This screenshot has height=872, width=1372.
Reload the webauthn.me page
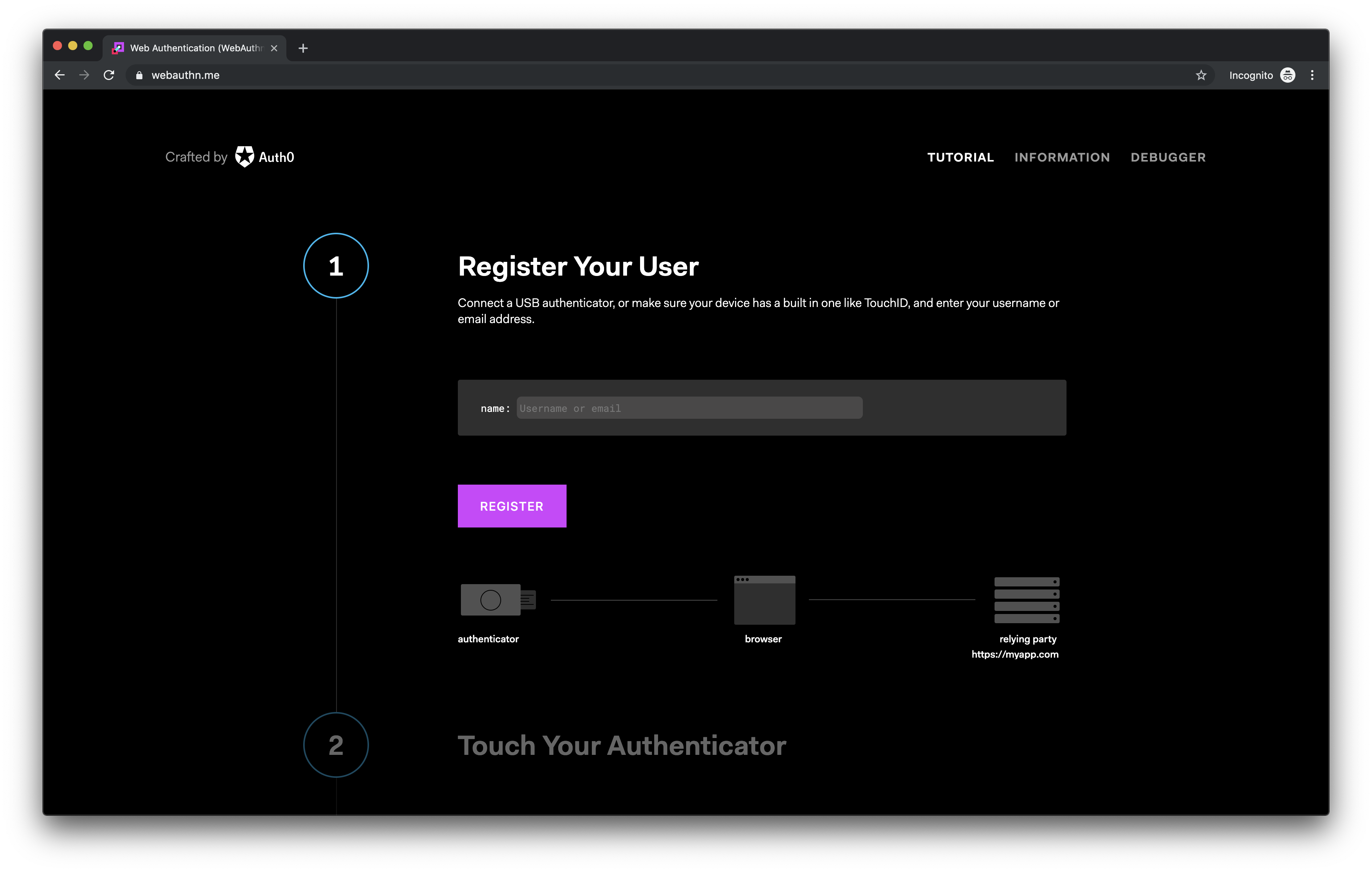coord(109,75)
